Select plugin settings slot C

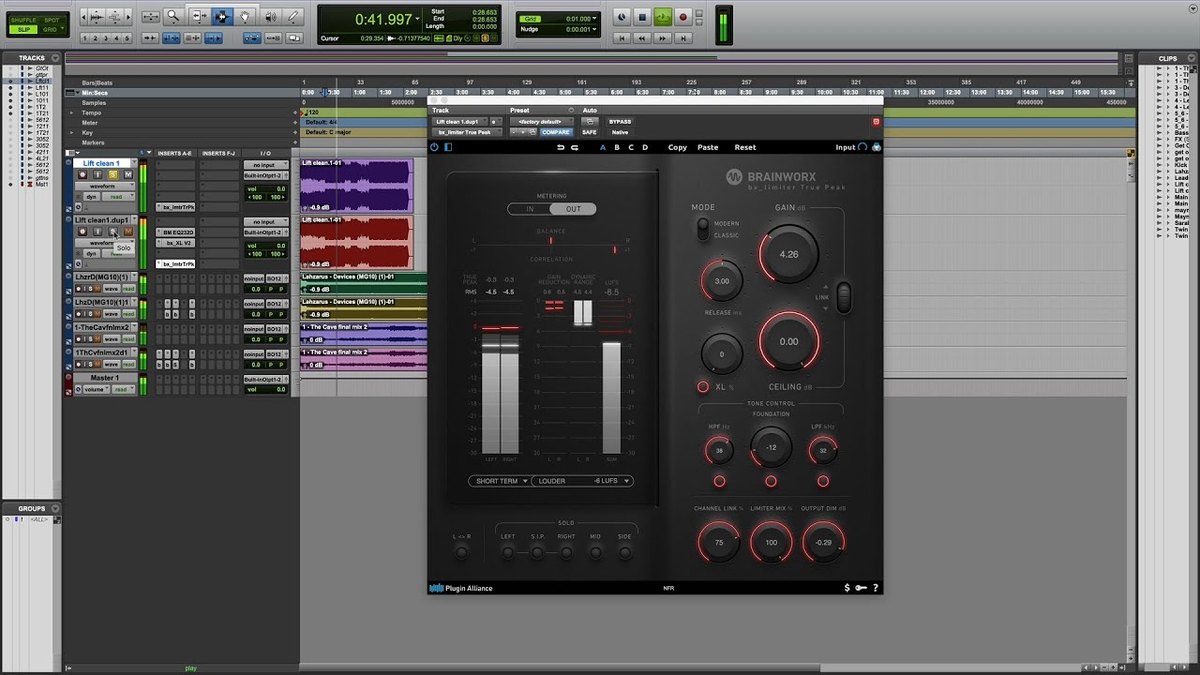coord(631,147)
